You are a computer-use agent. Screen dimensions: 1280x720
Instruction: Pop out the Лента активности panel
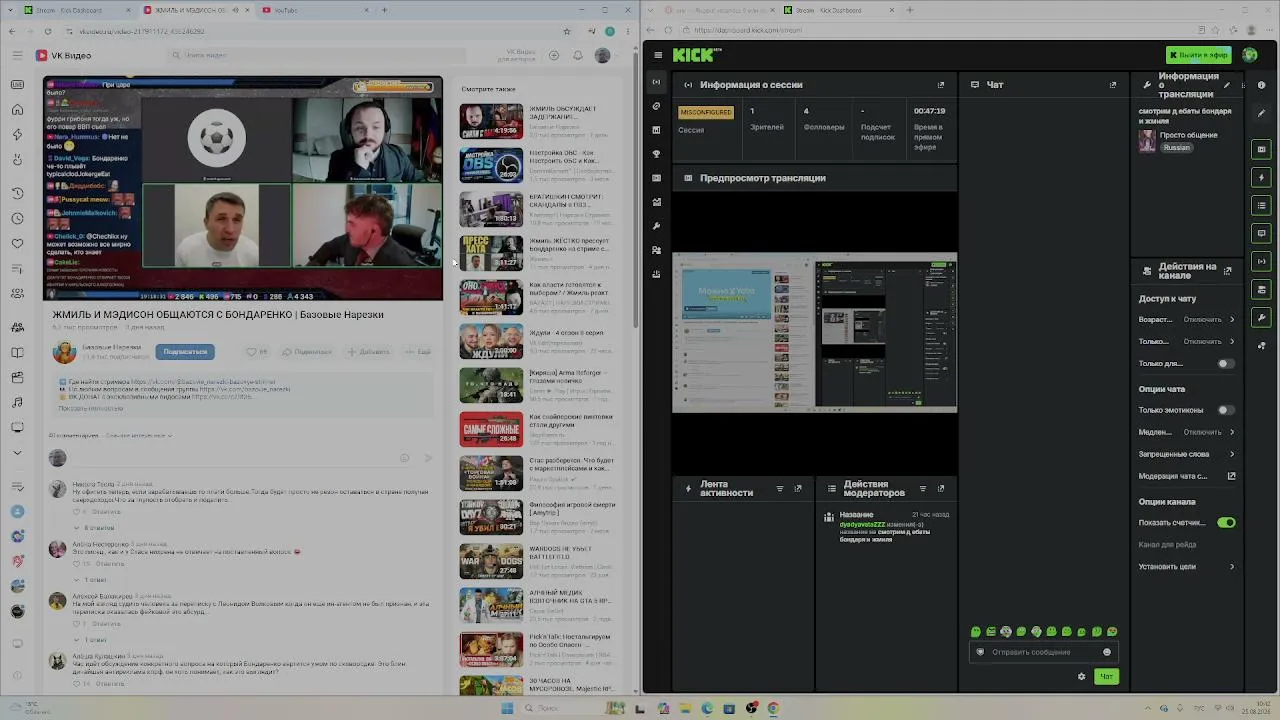798,489
